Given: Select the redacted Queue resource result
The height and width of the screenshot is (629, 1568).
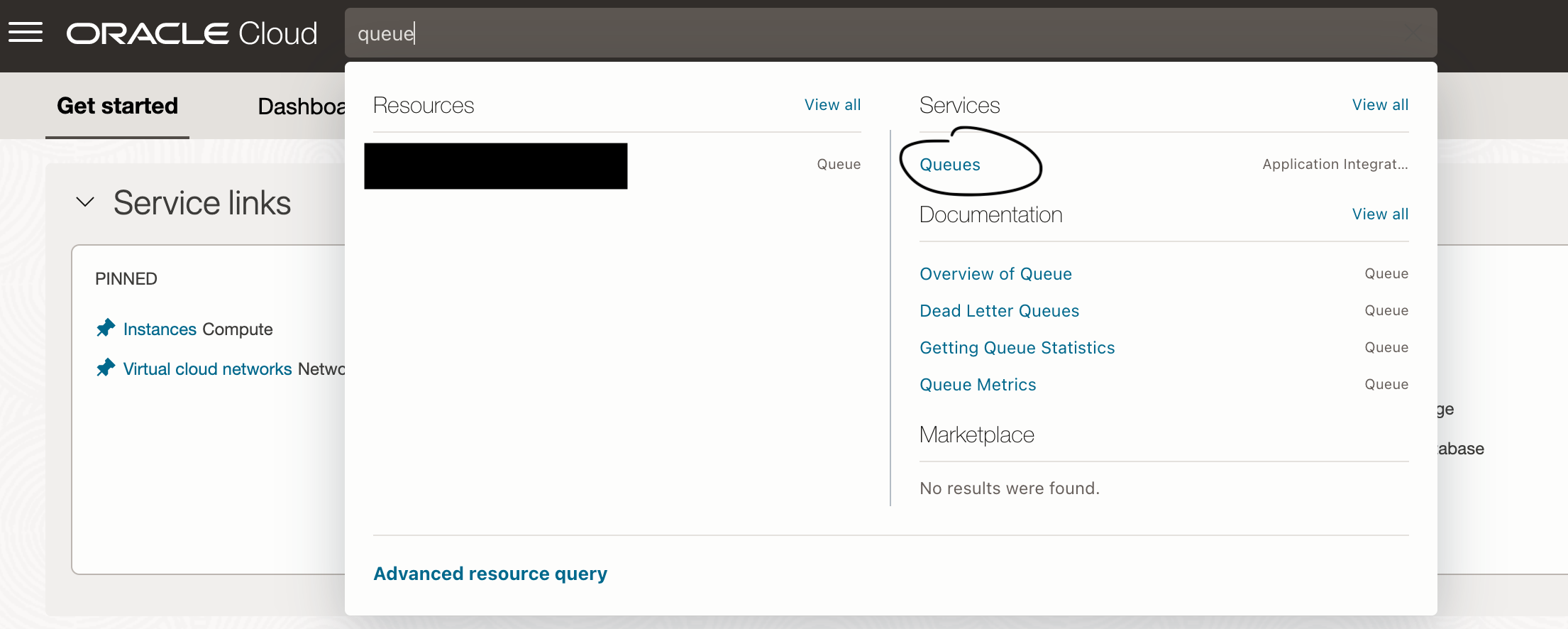Looking at the screenshot, I should pos(613,165).
